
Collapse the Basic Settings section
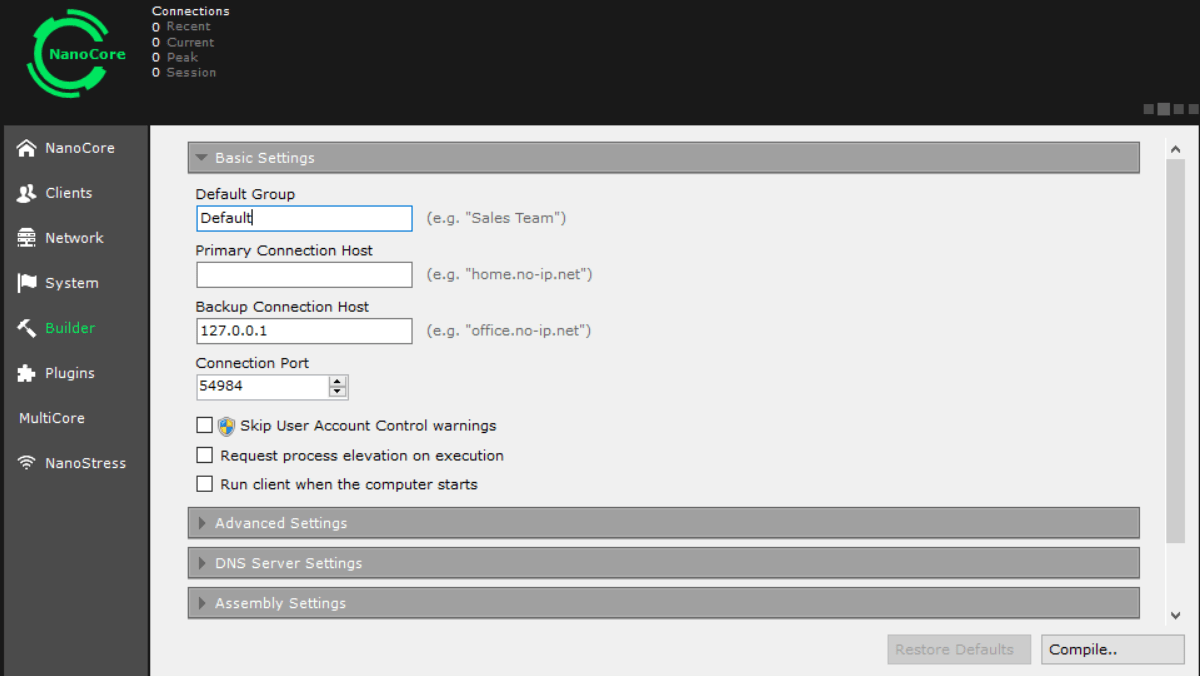[x=663, y=158]
